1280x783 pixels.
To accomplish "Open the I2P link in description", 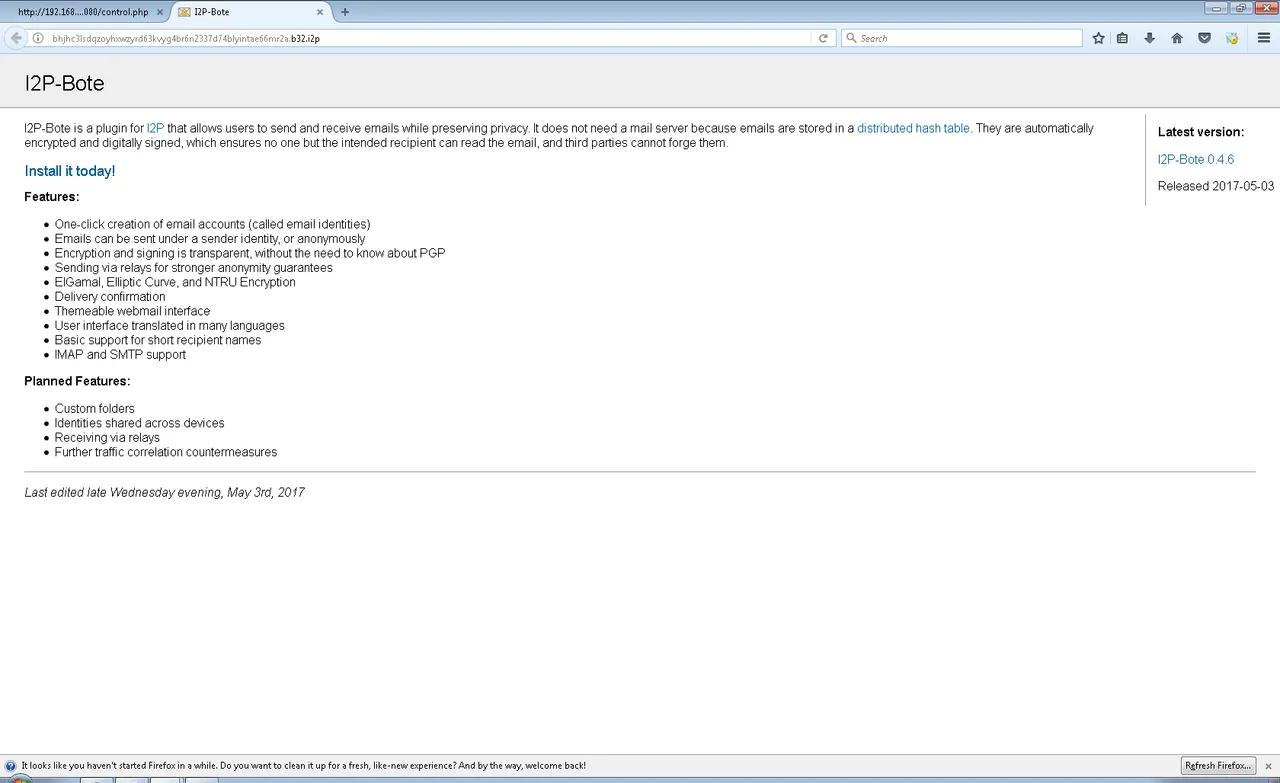I will (155, 128).
